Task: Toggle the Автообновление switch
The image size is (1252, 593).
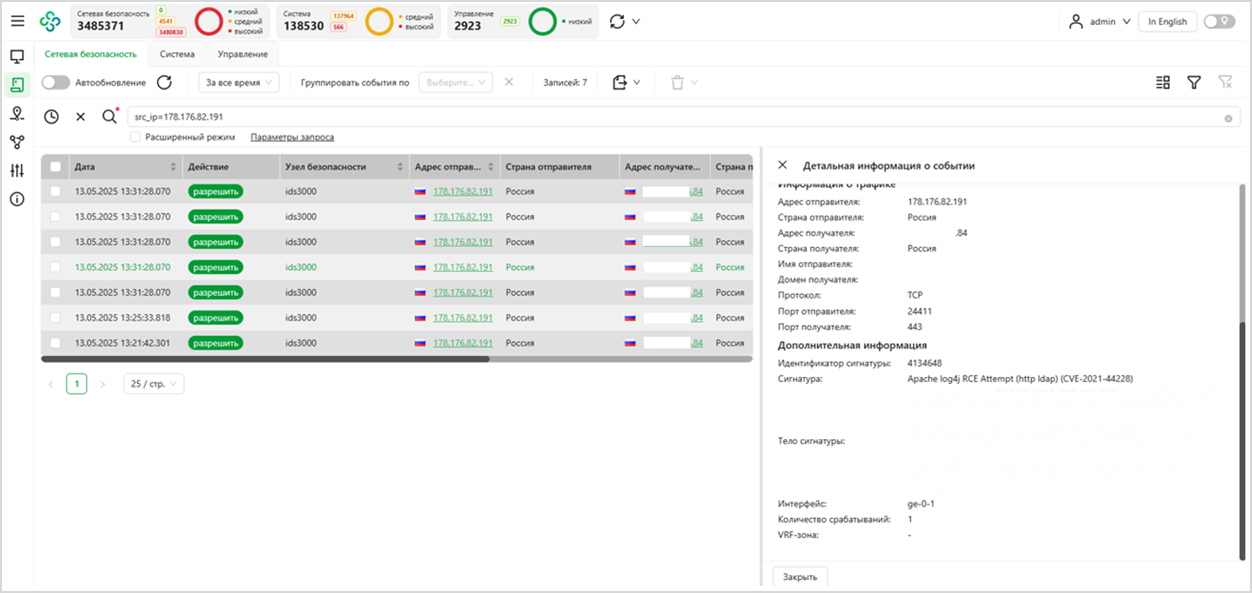Action: point(56,82)
